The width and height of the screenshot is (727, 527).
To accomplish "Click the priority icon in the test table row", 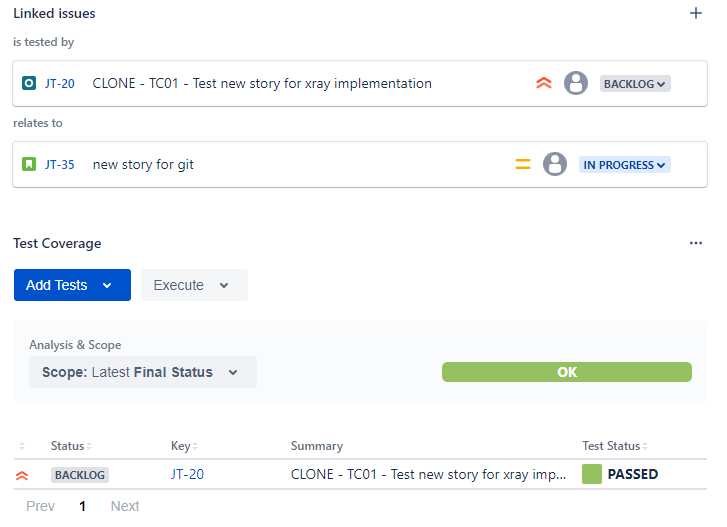I will pos(22,475).
